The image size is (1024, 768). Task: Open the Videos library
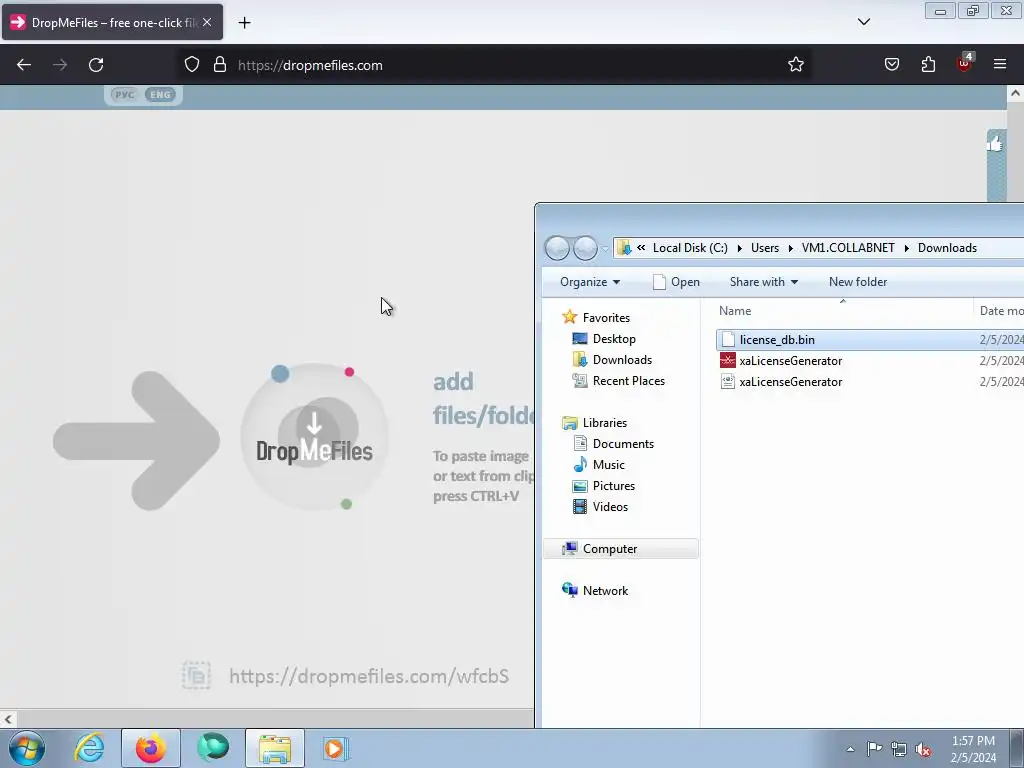pyautogui.click(x=610, y=506)
